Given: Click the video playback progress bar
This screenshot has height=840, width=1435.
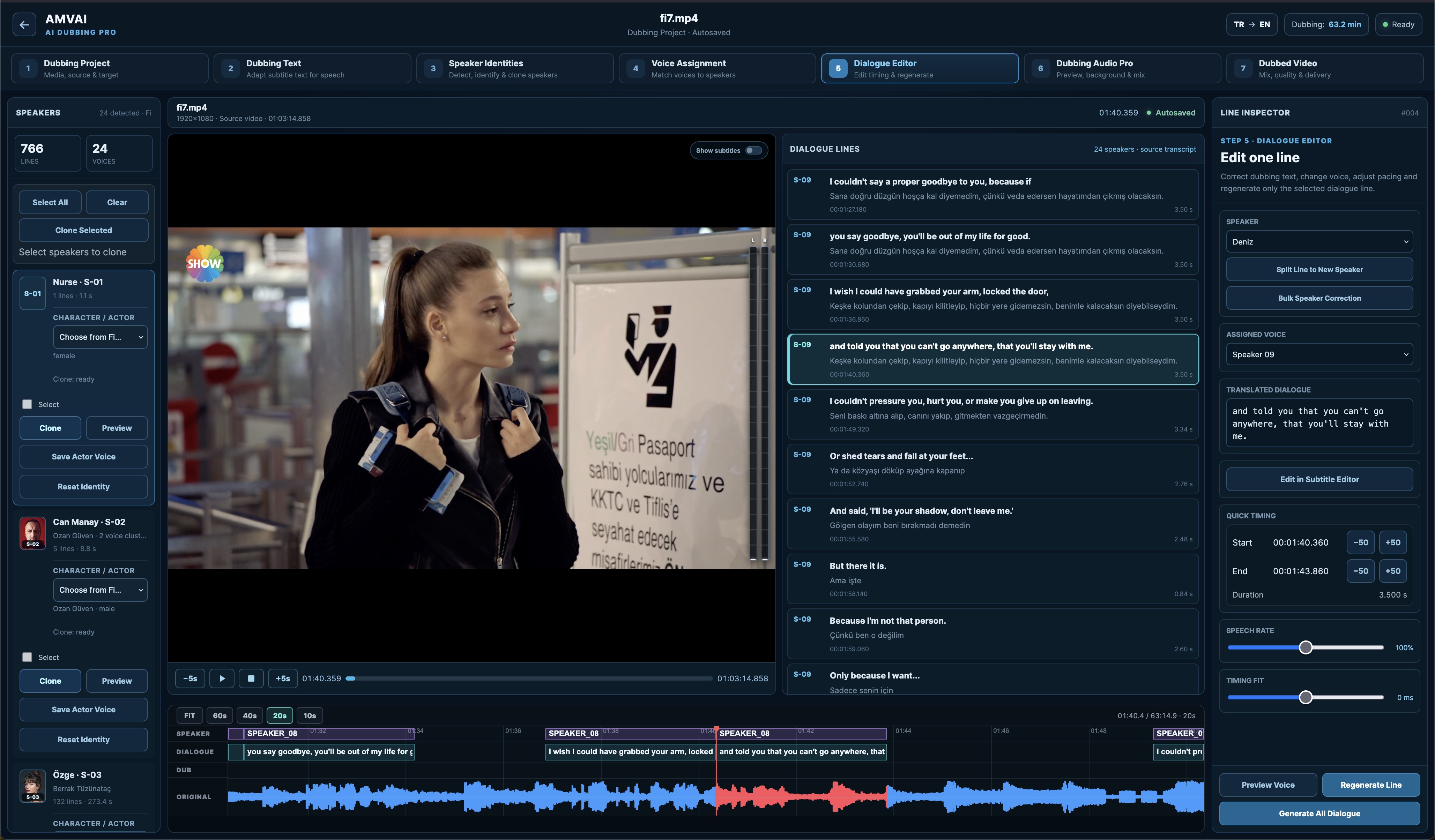Looking at the screenshot, I should coord(529,678).
